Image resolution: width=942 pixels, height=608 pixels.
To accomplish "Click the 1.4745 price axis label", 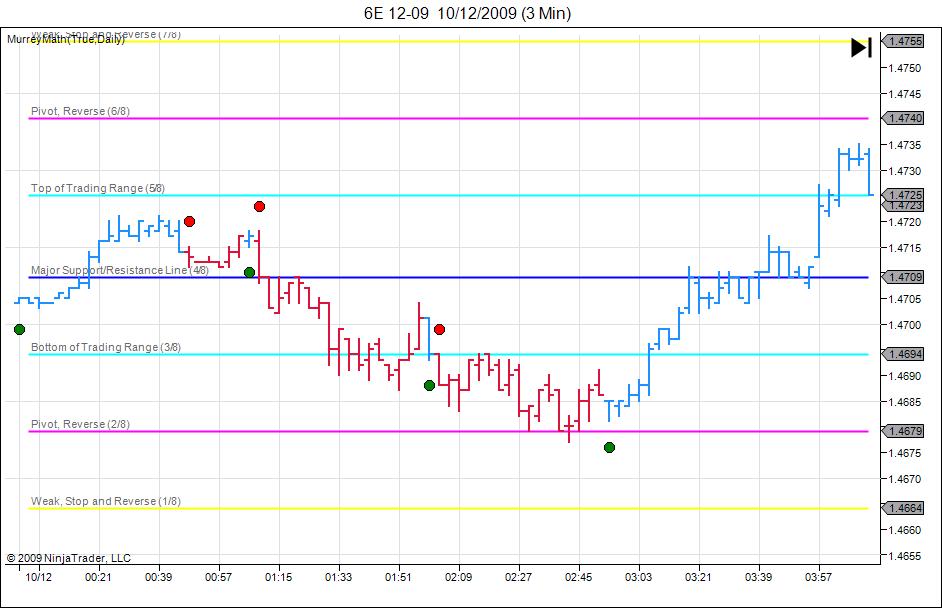I will (x=905, y=94).
